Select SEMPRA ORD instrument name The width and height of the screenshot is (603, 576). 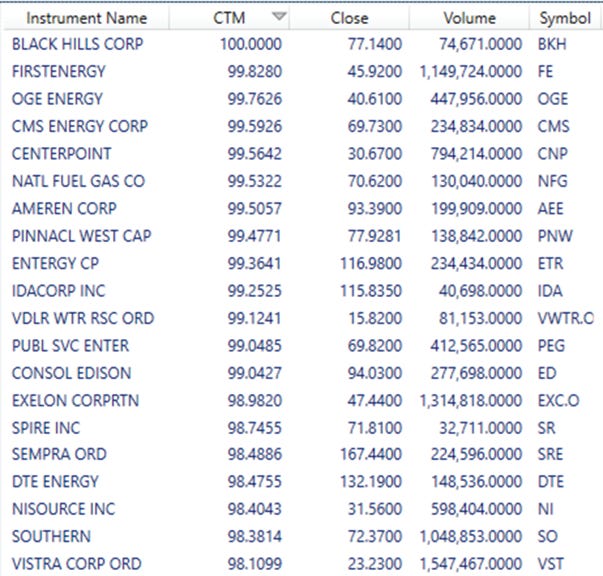pos(59,454)
